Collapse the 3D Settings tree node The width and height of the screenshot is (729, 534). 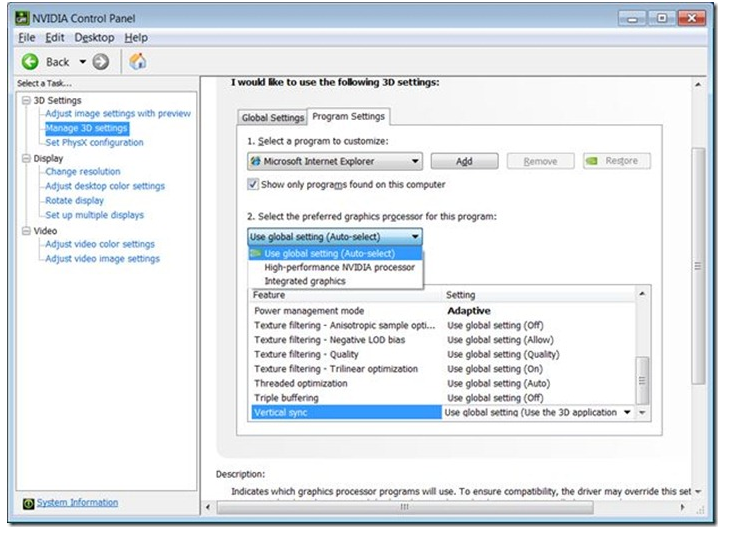(x=26, y=100)
